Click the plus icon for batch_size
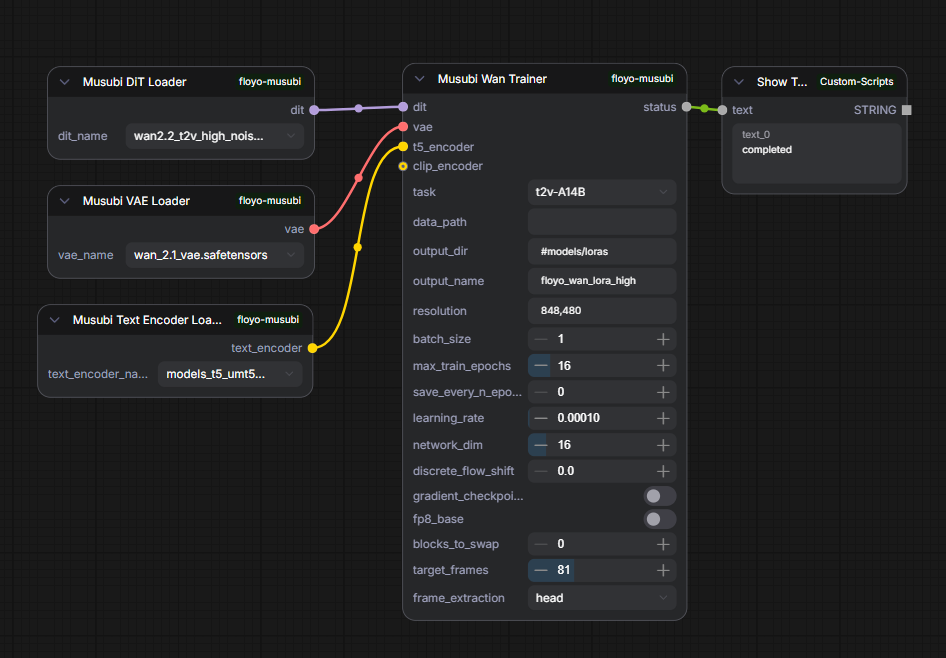 pos(662,339)
